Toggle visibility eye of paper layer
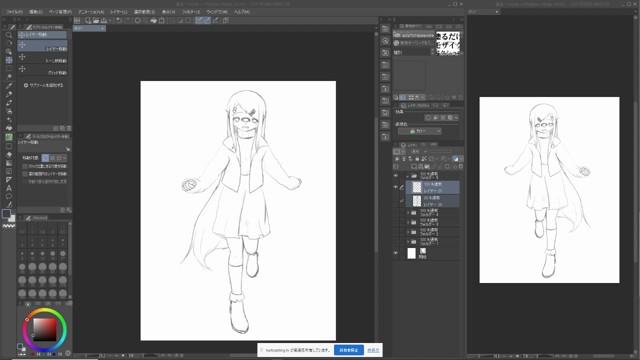Image resolution: width=640 pixels, height=360 pixels. tap(396, 253)
